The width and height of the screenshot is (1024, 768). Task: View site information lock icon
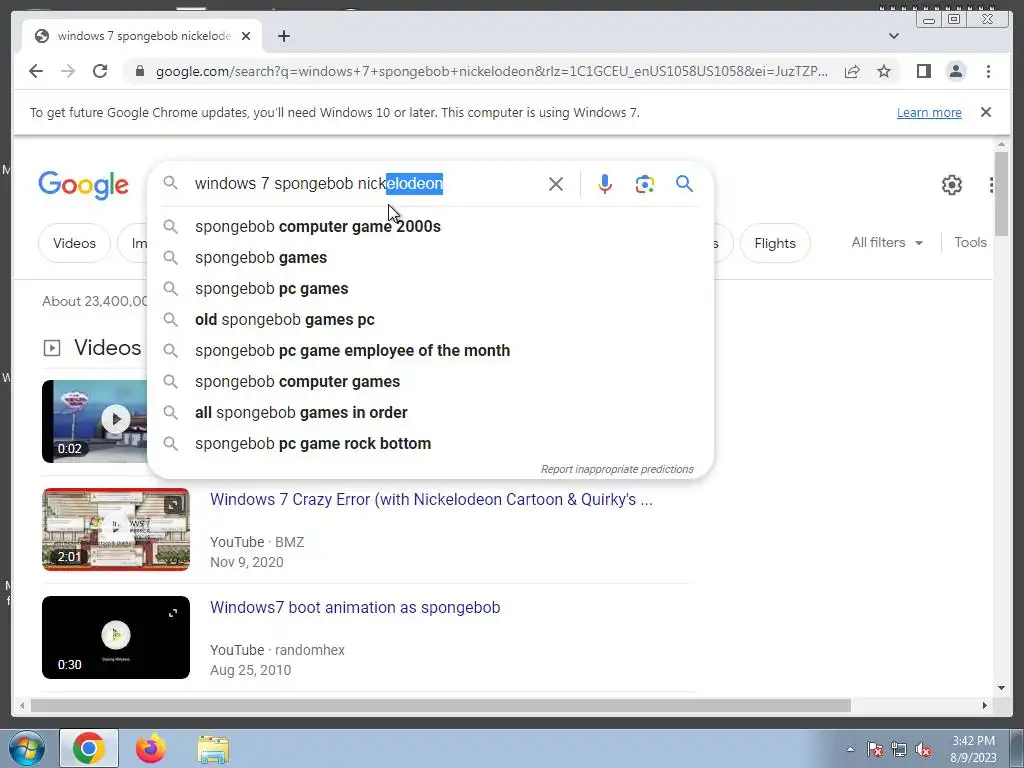coord(140,71)
